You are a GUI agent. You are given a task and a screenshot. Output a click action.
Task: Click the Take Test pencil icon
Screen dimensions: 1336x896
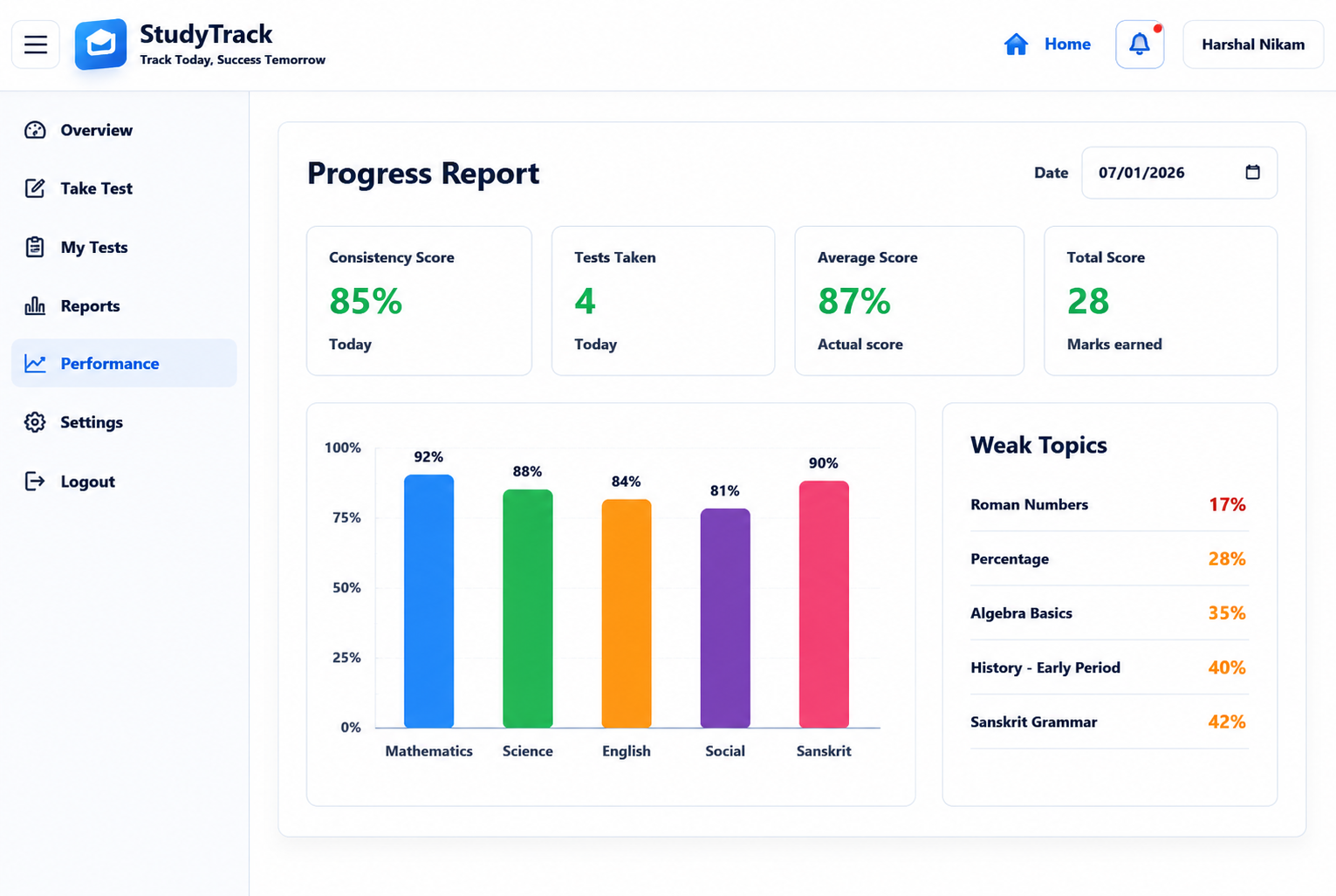coord(35,188)
